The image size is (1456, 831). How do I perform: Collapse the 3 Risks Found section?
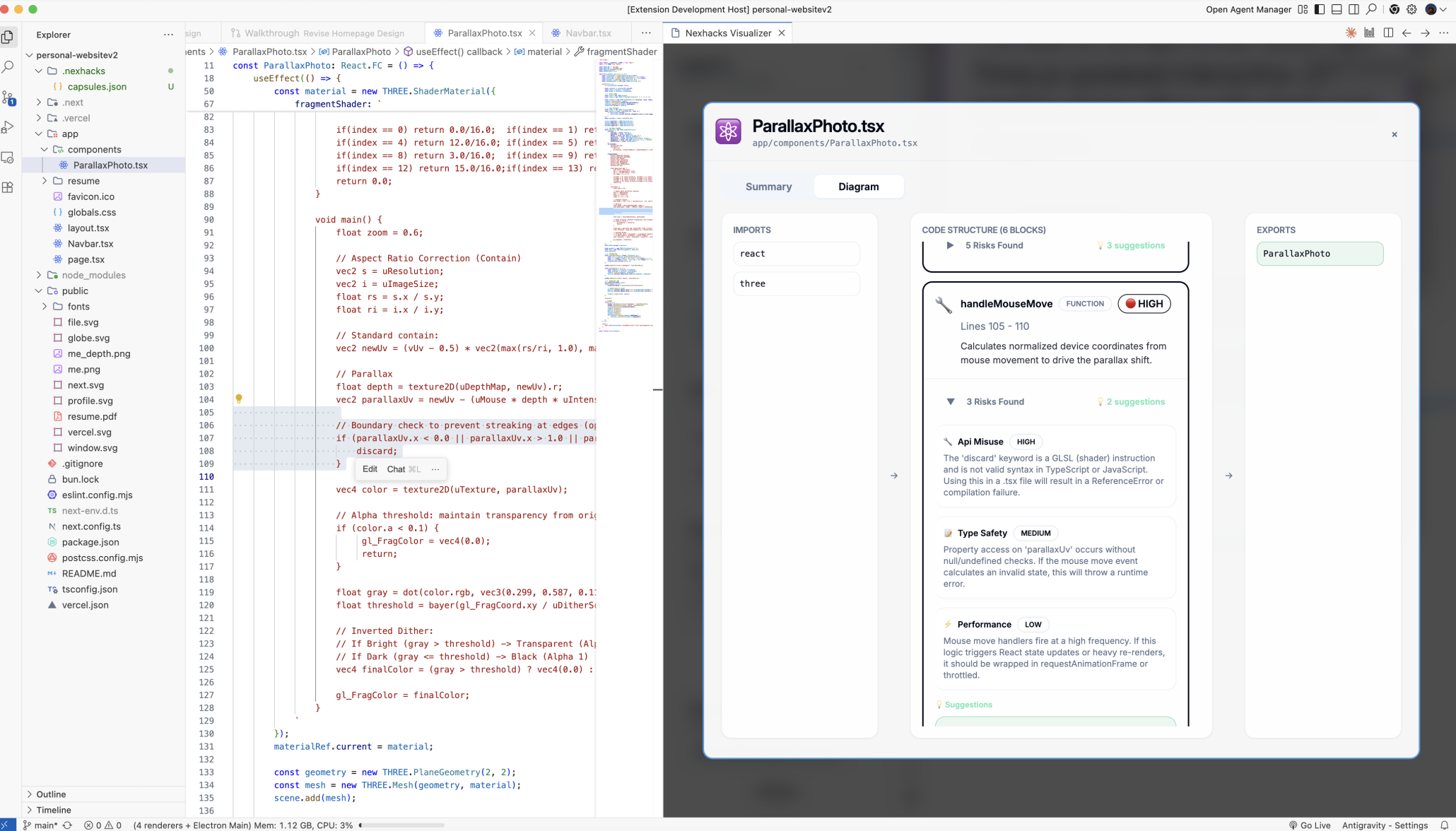point(951,402)
